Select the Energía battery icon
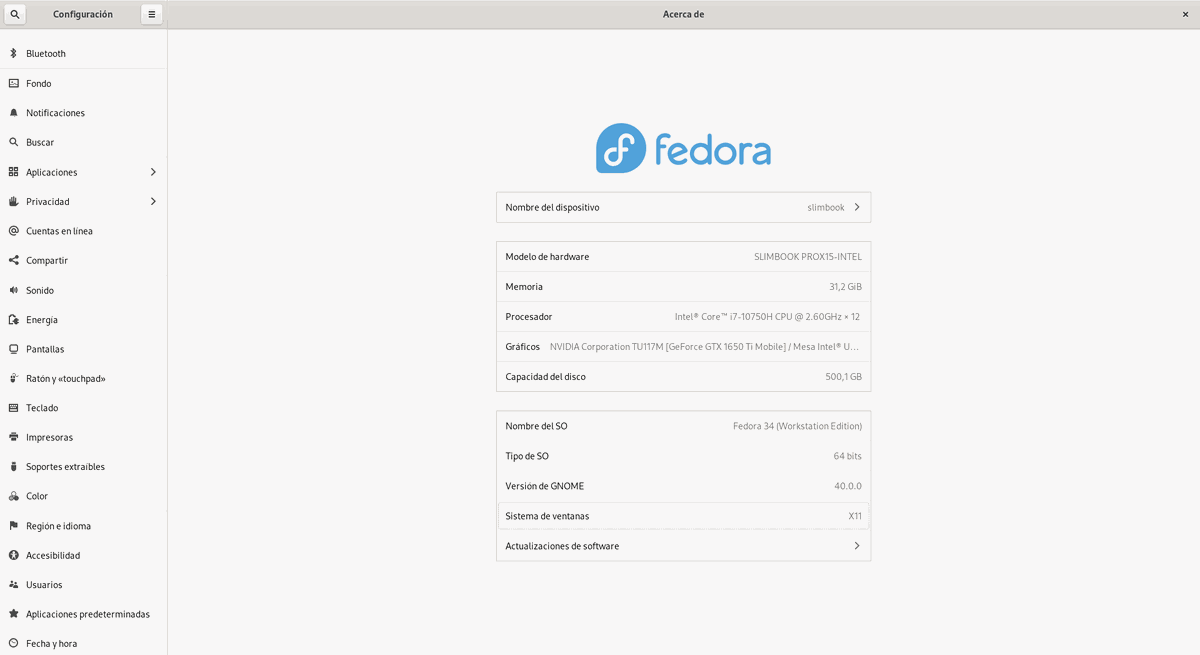 pyautogui.click(x=13, y=320)
